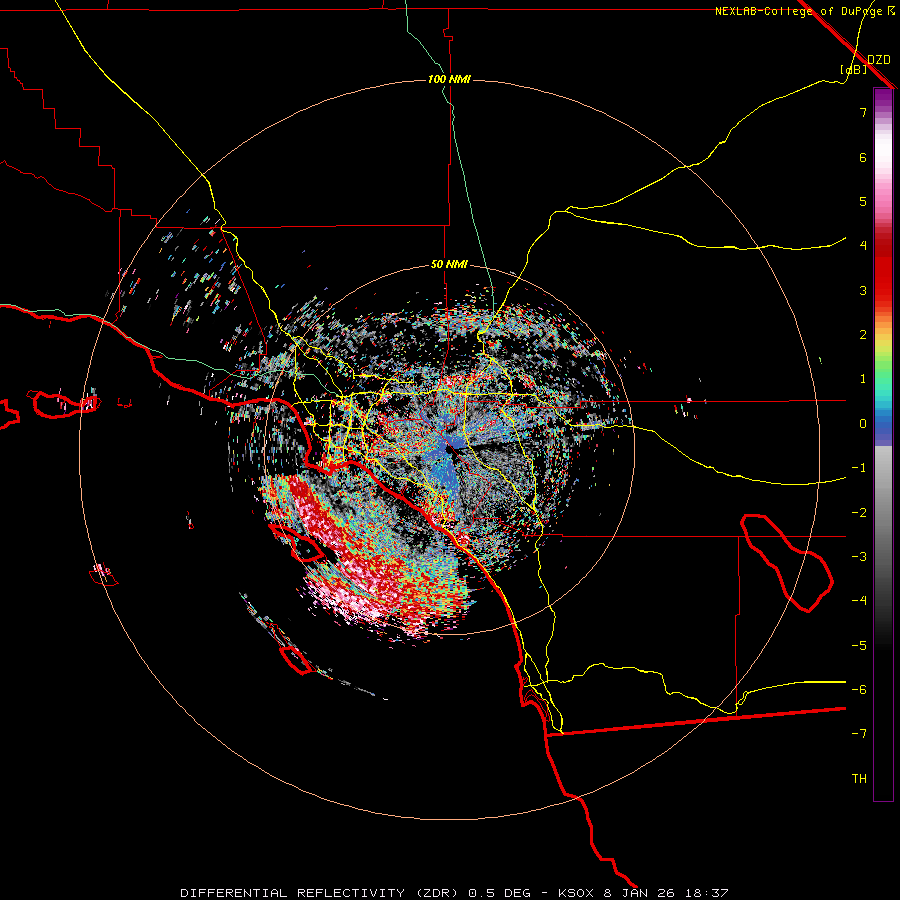Screen dimensions: 900x900
Task: Click the TH label below the scale
Action: click(859, 779)
